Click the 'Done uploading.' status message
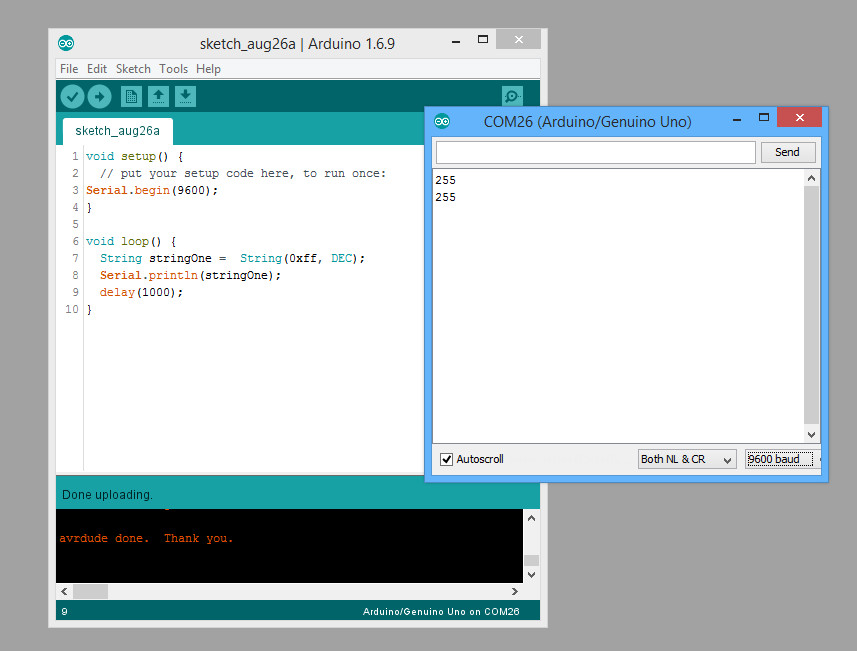857x651 pixels. [107, 495]
